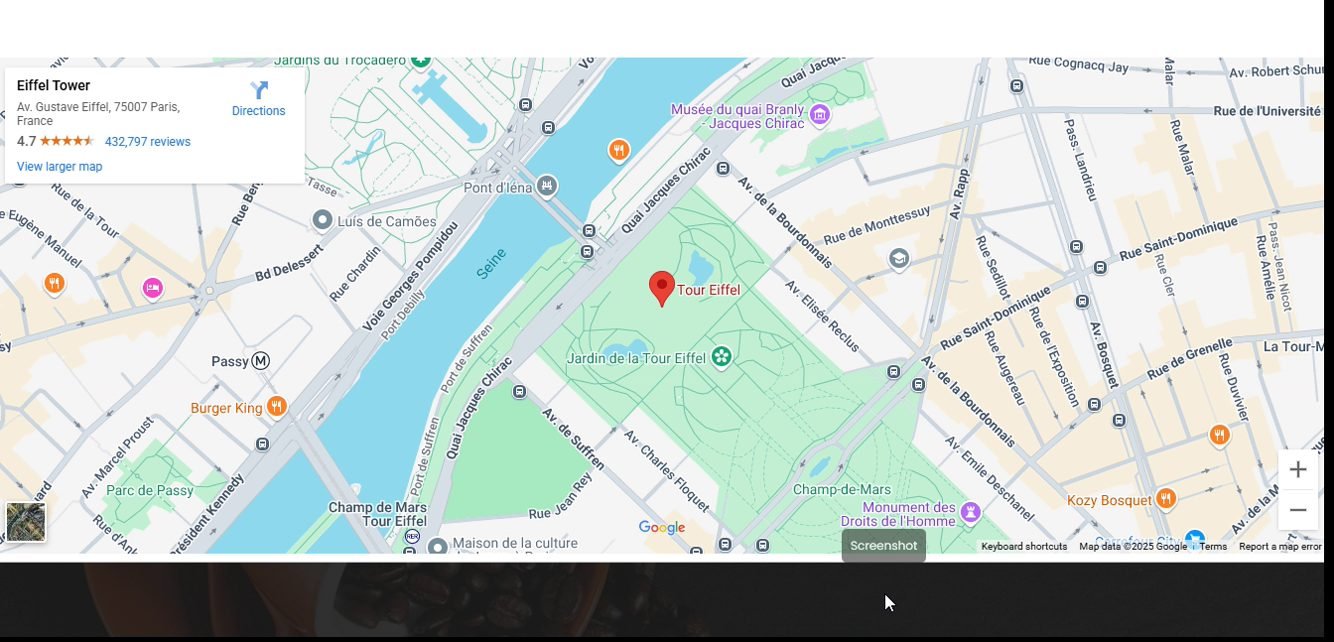Zoom out with the minus button
This screenshot has height=642, width=1334.
(x=1298, y=510)
